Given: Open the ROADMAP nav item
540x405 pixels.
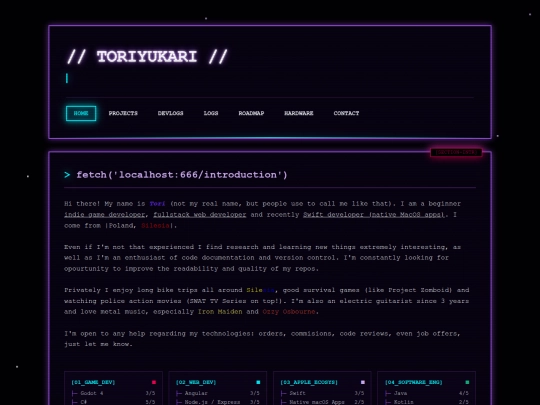Looking at the screenshot, I should 251,113.
